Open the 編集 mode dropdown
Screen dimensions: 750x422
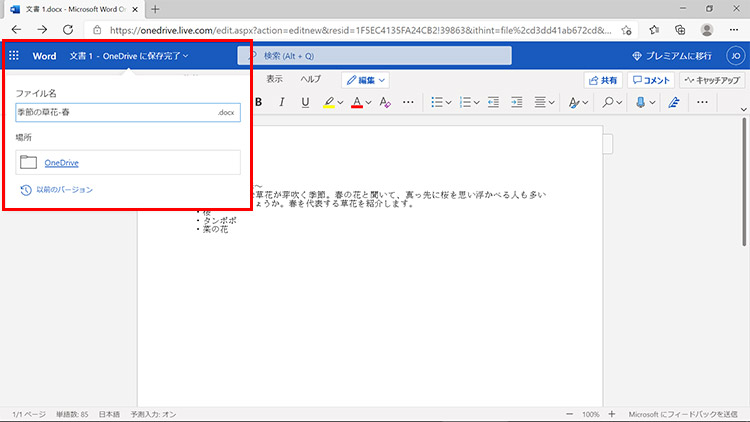tap(365, 79)
